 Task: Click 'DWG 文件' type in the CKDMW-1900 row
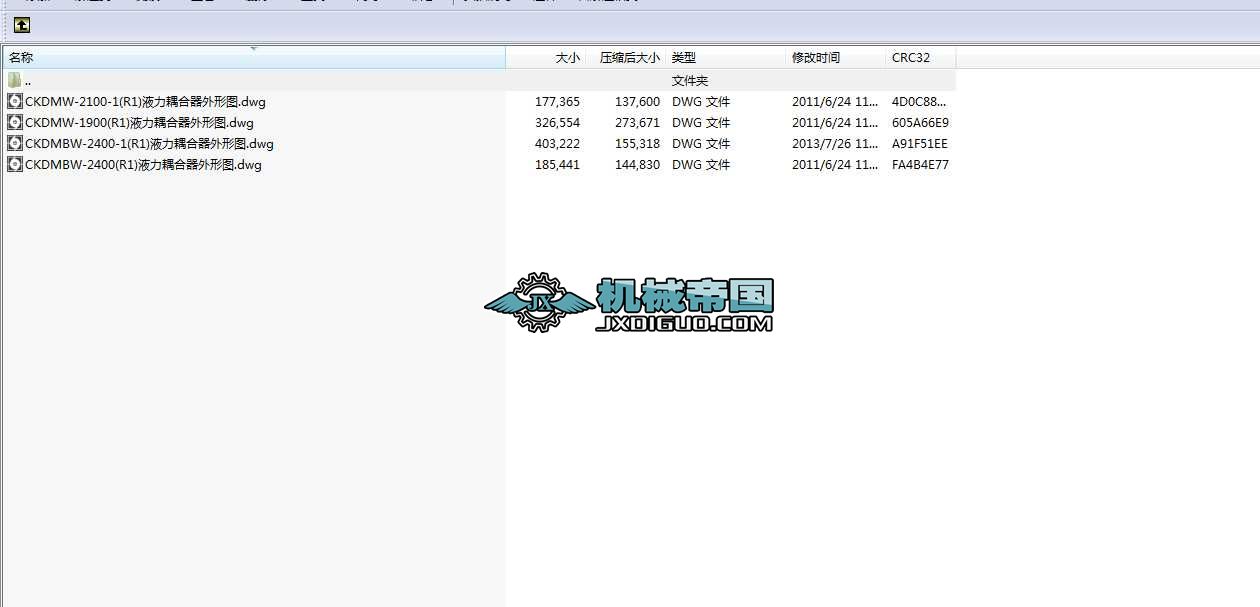coord(701,122)
